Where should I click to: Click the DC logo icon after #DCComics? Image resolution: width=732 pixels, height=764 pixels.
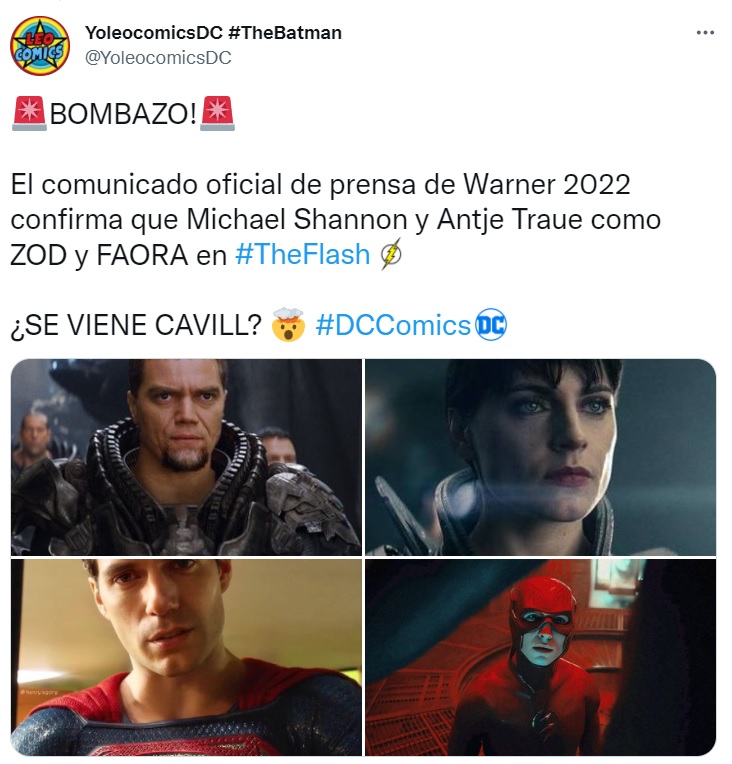pyautogui.click(x=491, y=325)
